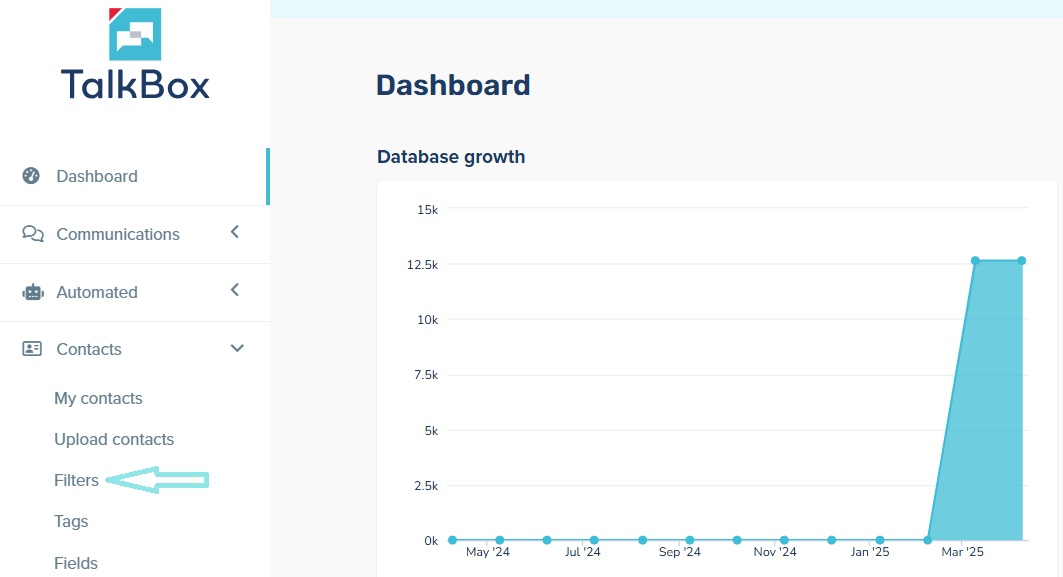
Task: Select the Communications menu label
Action: [118, 234]
